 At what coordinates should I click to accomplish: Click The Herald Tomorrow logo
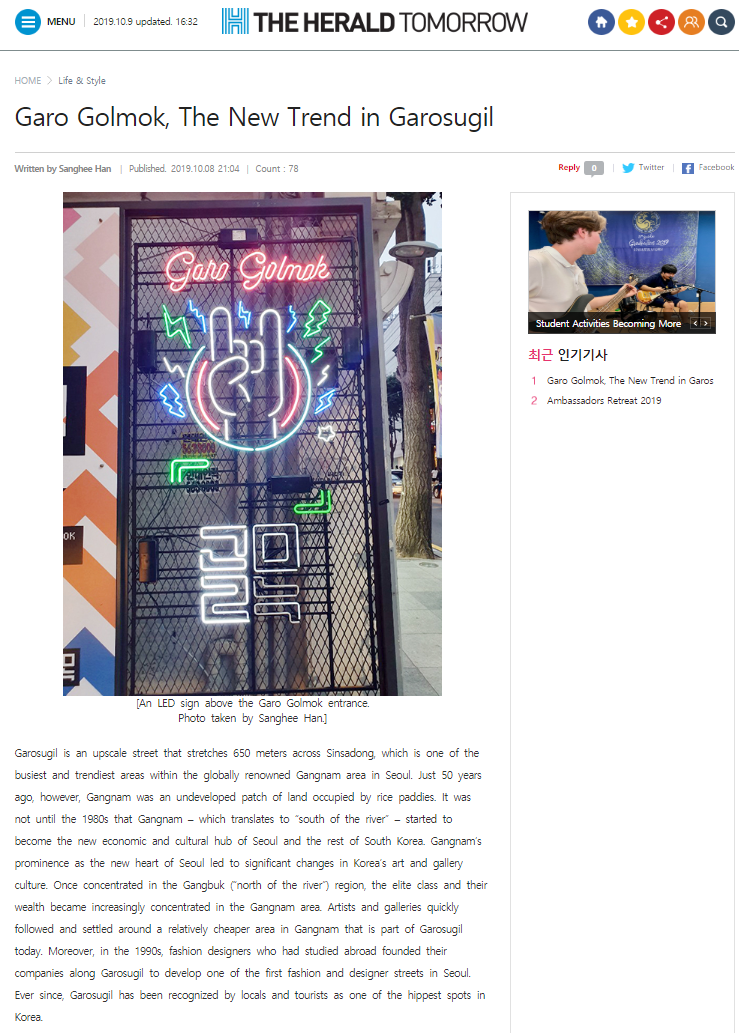(374, 22)
